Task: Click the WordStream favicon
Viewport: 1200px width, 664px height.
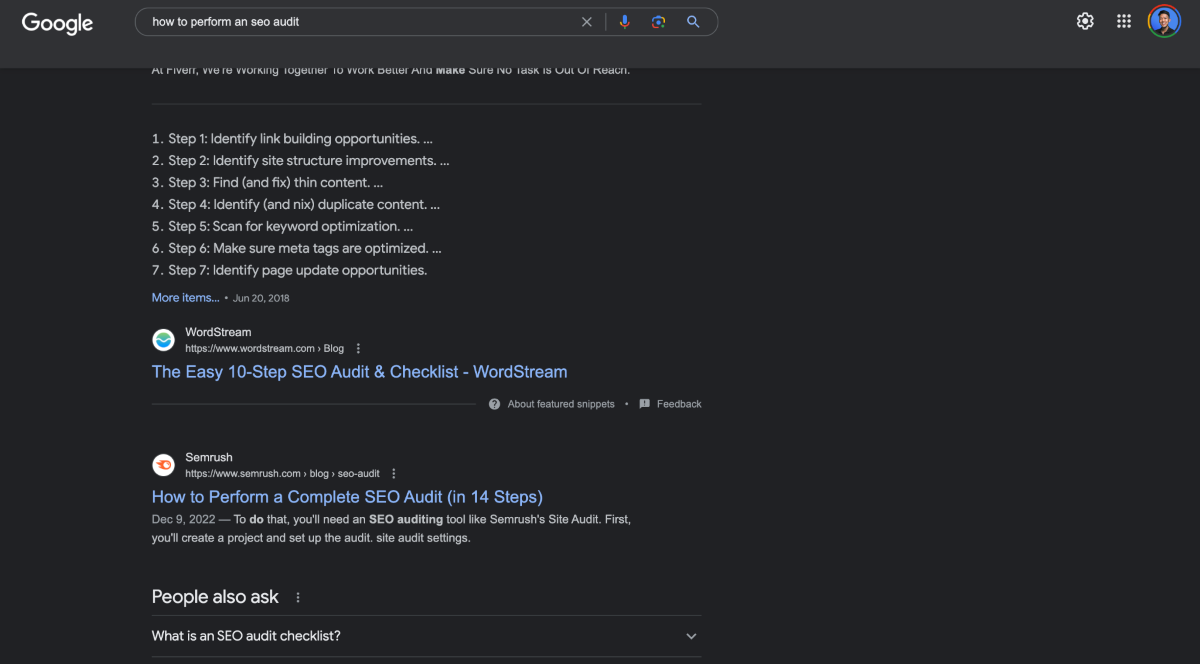Action: click(163, 340)
